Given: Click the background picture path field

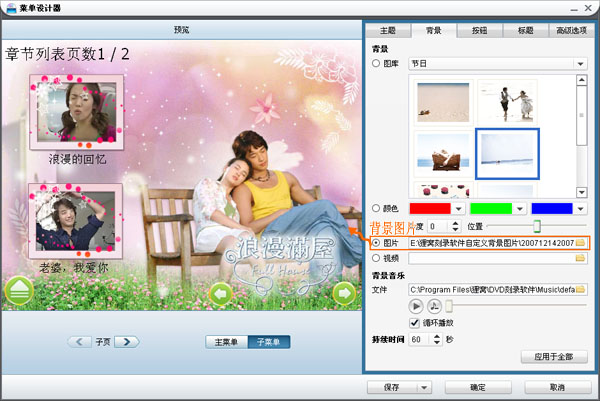Looking at the screenshot, I should [492, 243].
